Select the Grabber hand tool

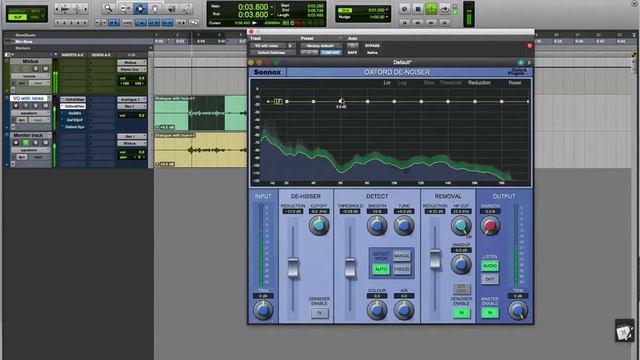(156, 8)
